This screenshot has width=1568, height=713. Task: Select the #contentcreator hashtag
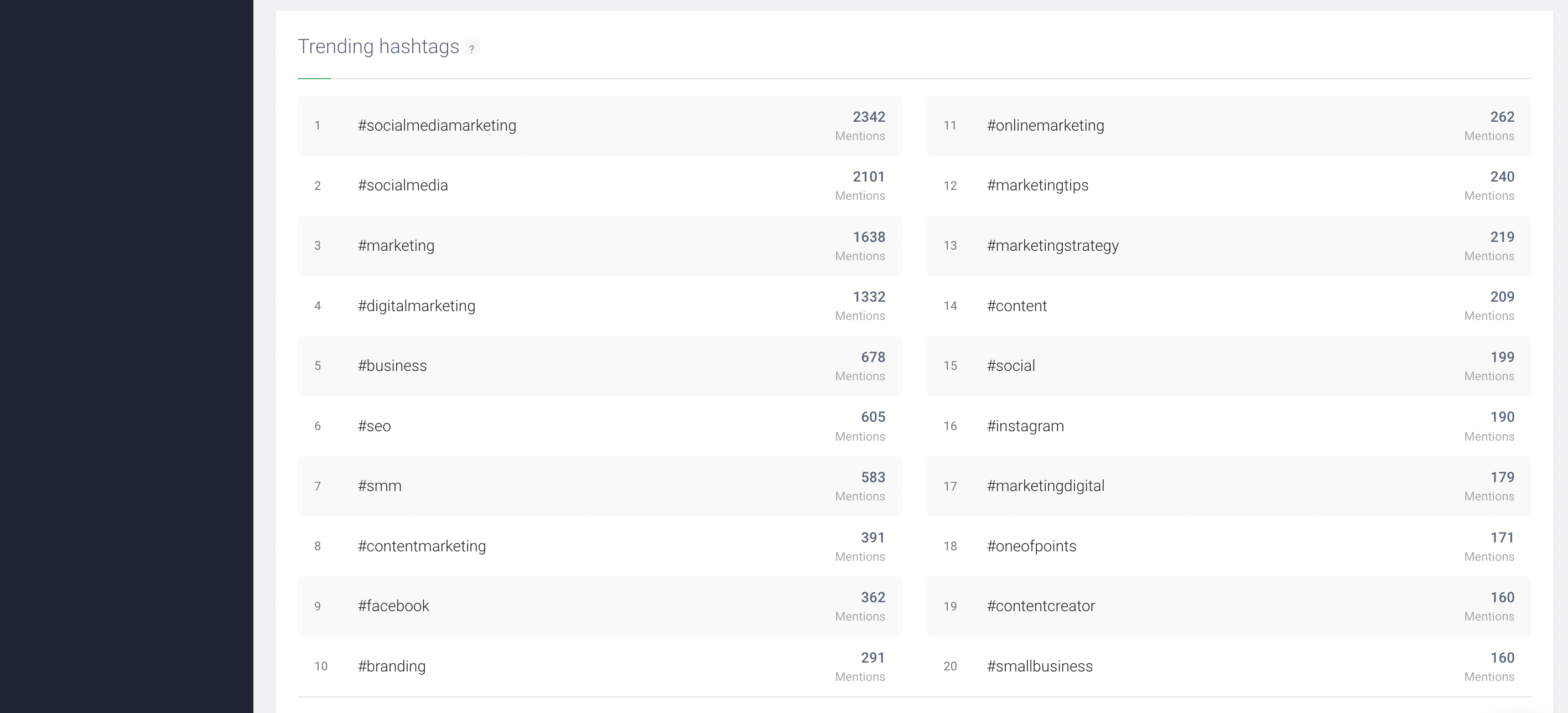pyautogui.click(x=1040, y=607)
